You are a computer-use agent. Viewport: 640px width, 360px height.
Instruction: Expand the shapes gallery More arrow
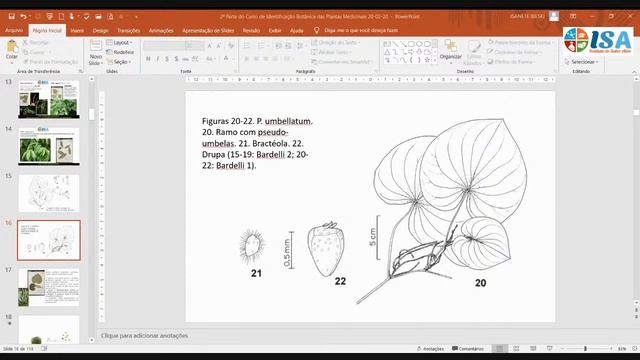click(x=435, y=60)
